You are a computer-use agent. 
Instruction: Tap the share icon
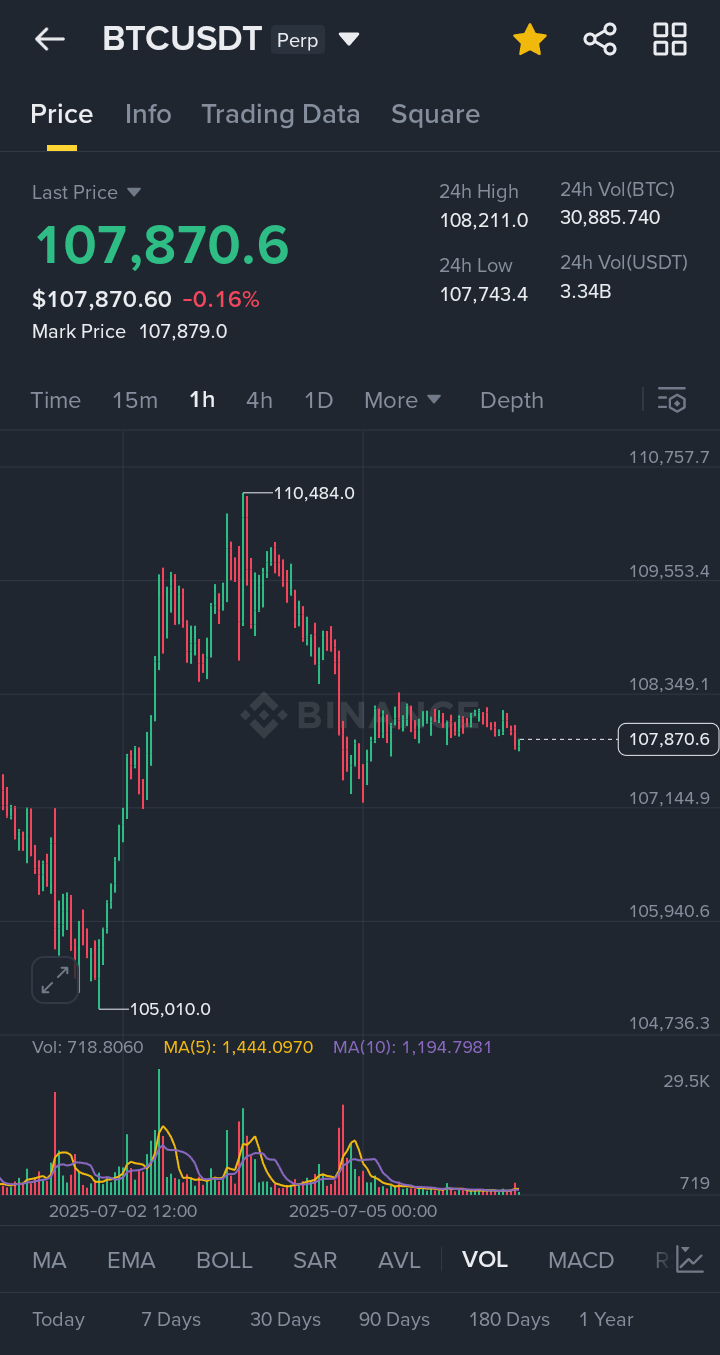coord(600,40)
